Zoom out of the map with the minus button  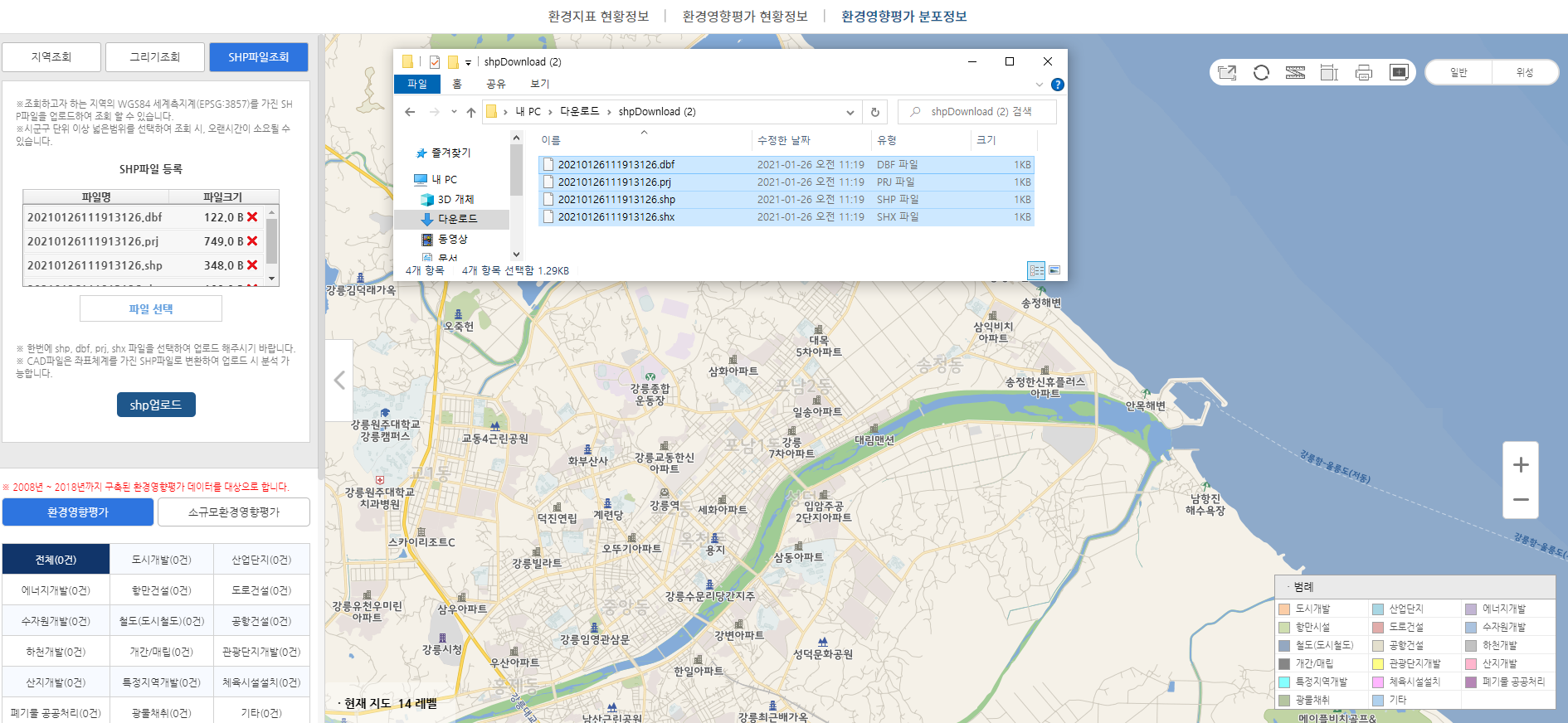pyautogui.click(x=1521, y=500)
